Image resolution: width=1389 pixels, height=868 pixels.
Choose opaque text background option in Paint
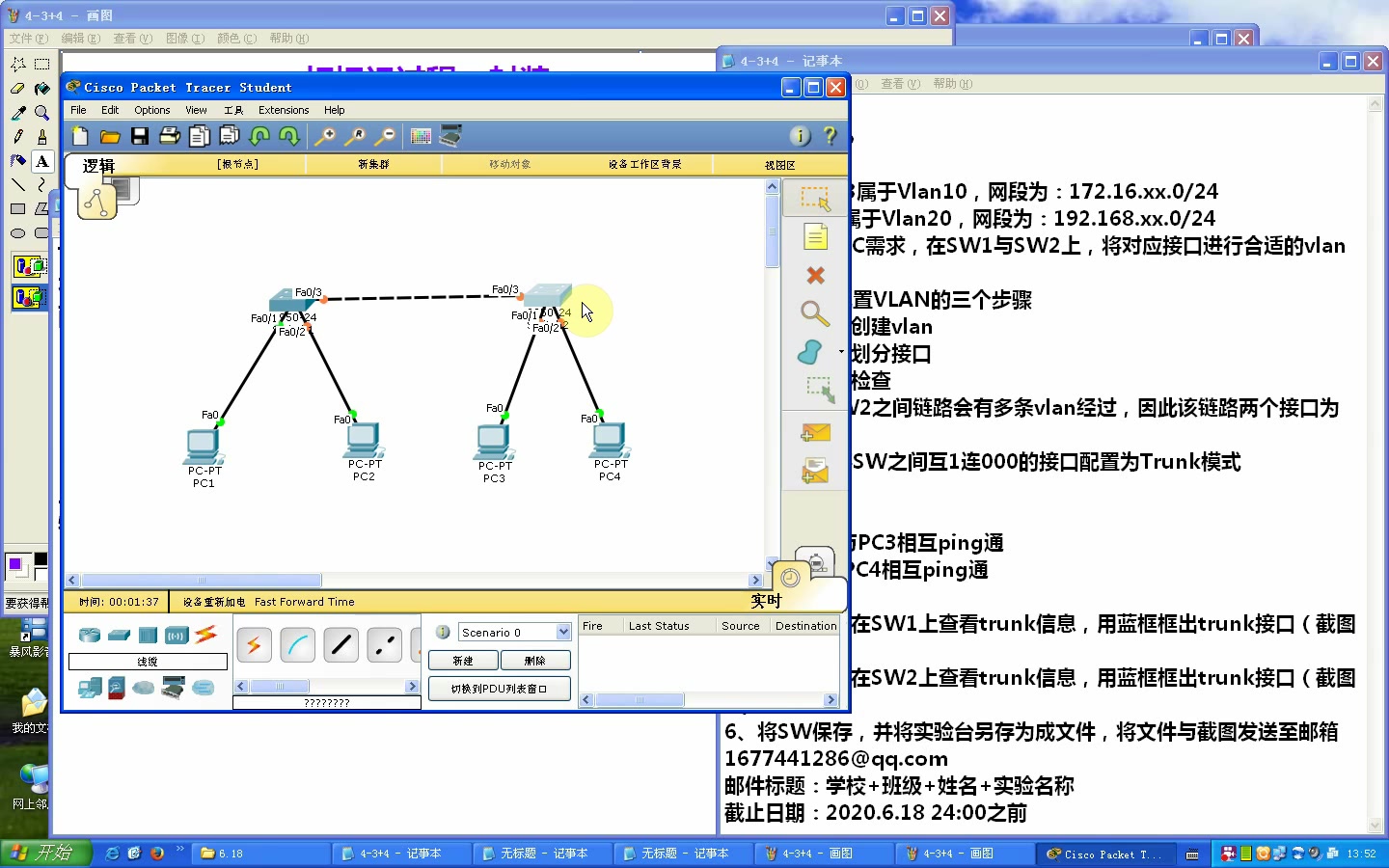coord(29,266)
